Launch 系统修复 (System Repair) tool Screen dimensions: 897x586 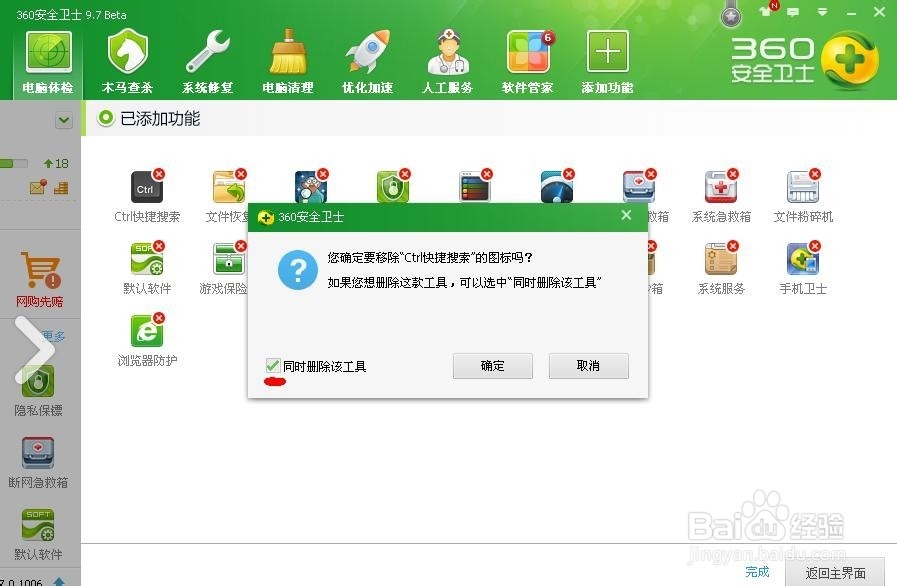pyautogui.click(x=207, y=60)
